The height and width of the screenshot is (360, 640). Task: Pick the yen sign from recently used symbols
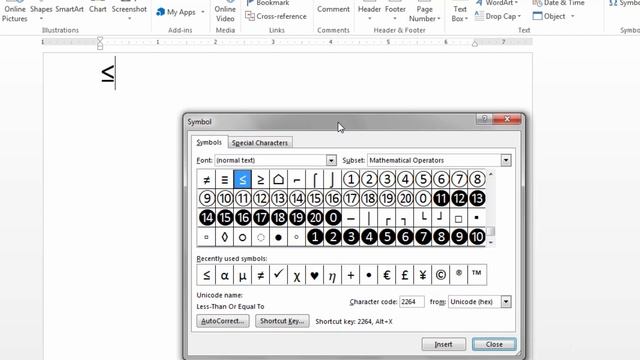point(423,275)
